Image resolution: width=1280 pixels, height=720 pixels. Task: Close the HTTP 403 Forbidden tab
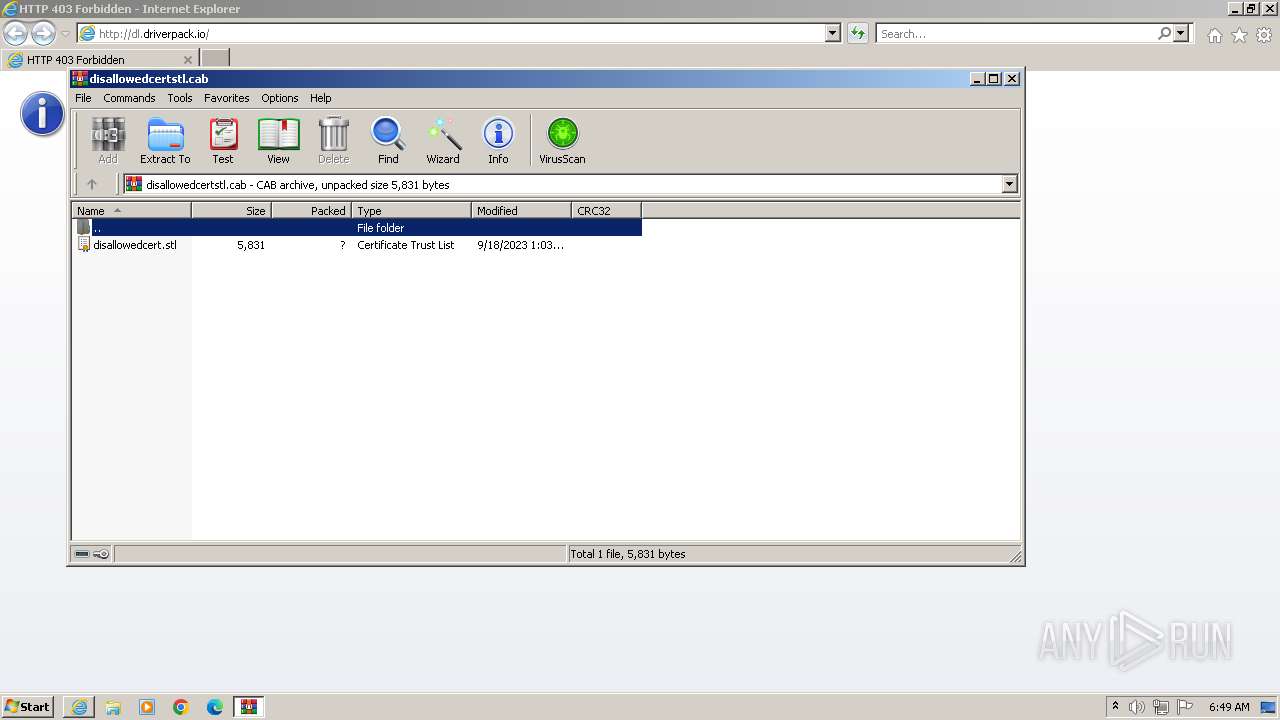click(187, 60)
